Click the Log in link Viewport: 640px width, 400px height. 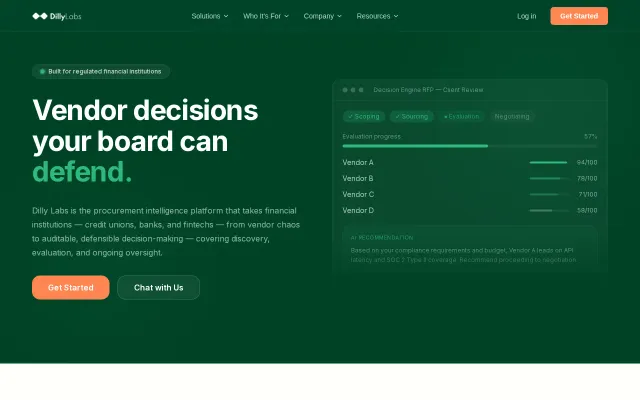pos(527,16)
